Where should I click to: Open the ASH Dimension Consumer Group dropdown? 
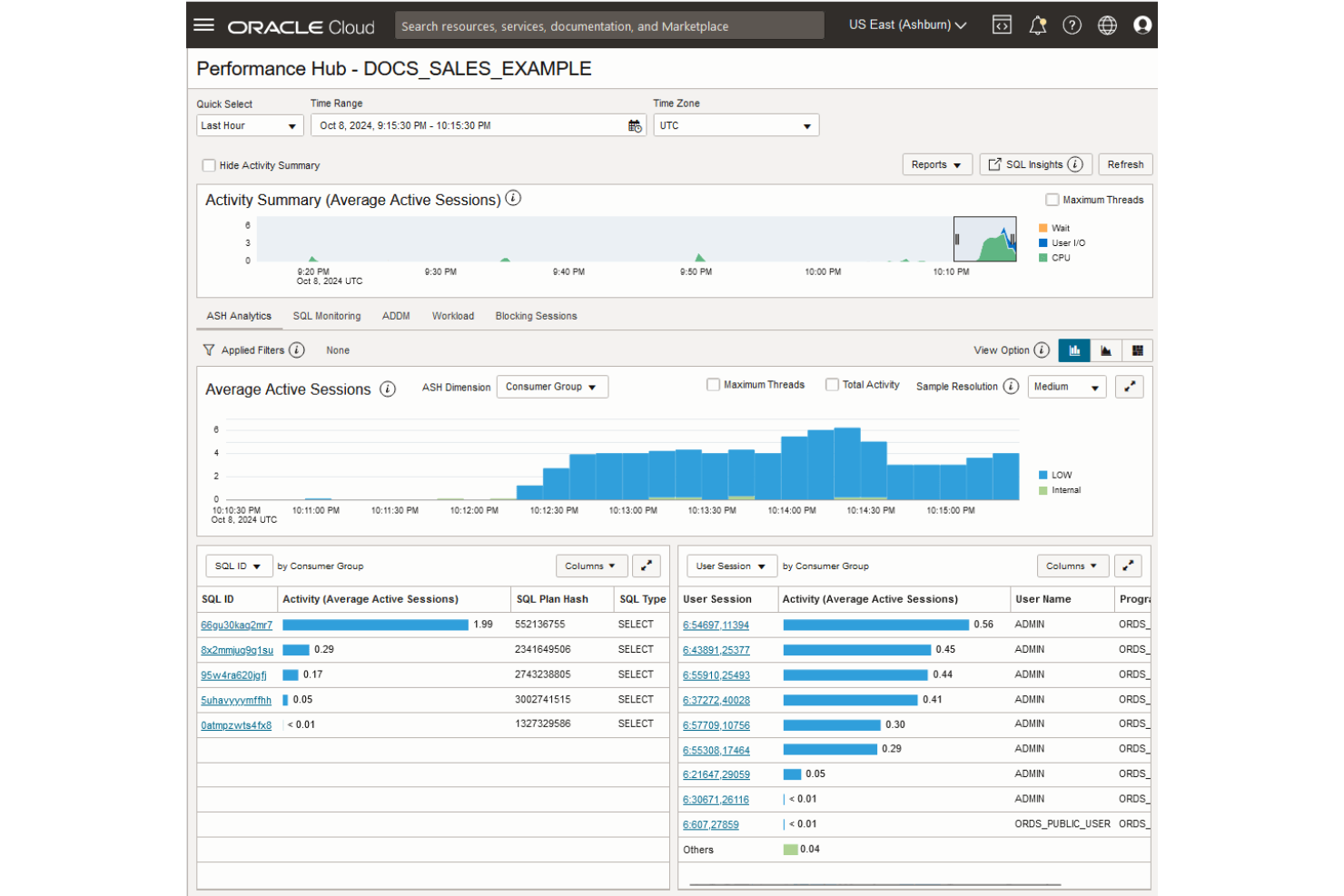pos(552,387)
